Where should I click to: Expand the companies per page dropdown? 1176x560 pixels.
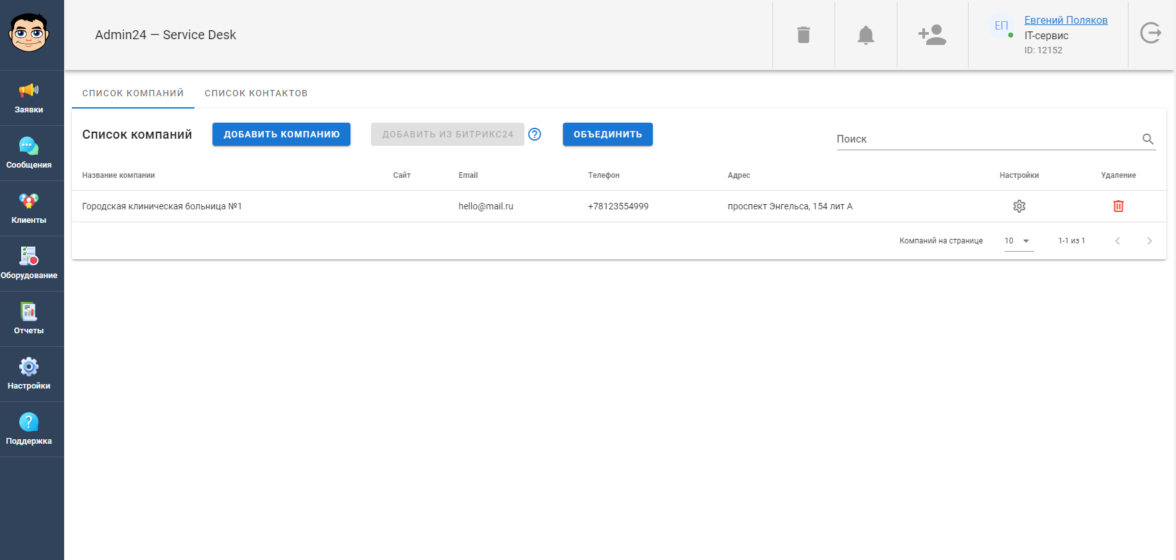coord(1018,241)
